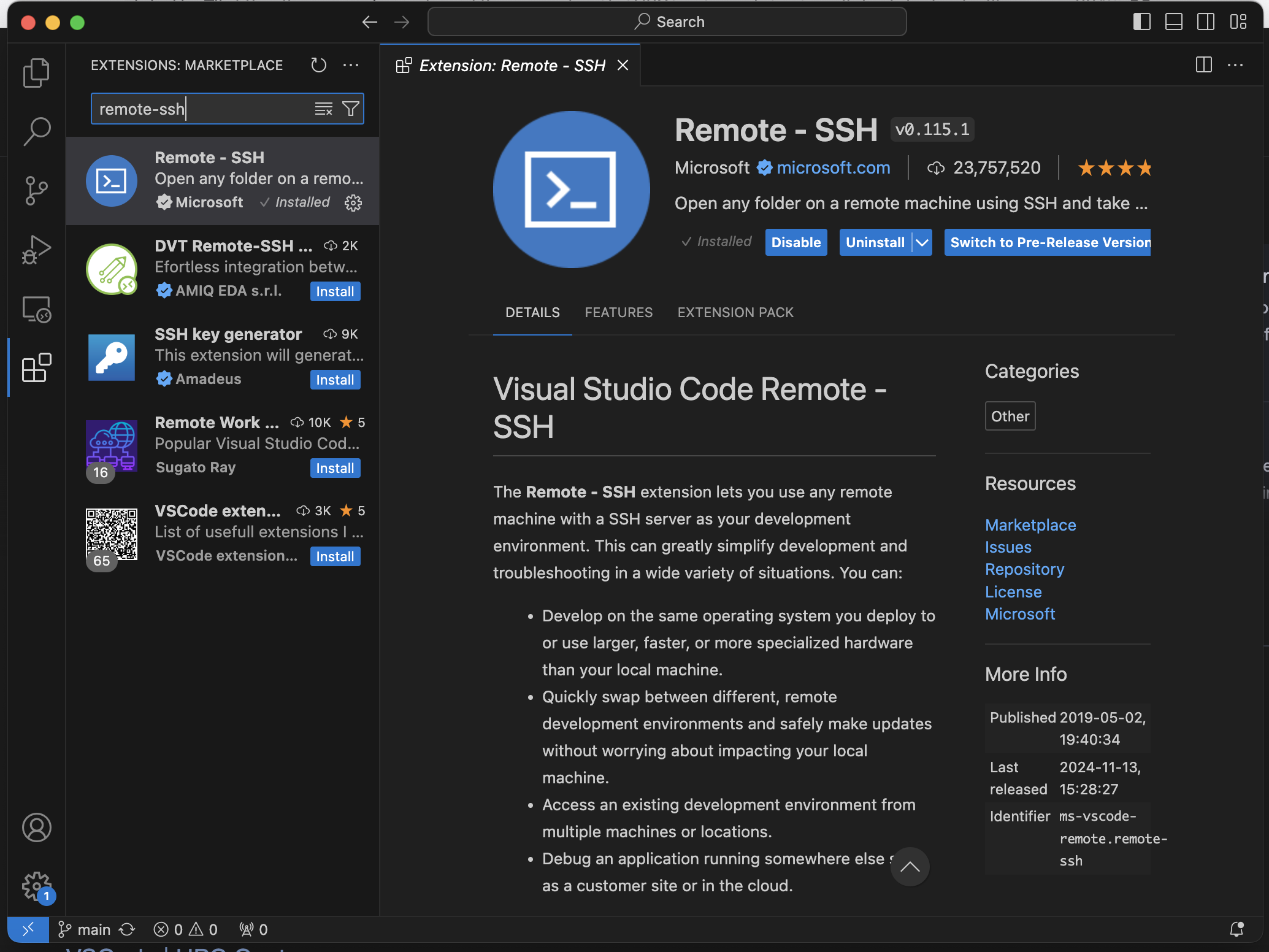This screenshot has width=1269, height=952.
Task: Toggle the primary side bar layout button
Action: pyautogui.click(x=1141, y=22)
